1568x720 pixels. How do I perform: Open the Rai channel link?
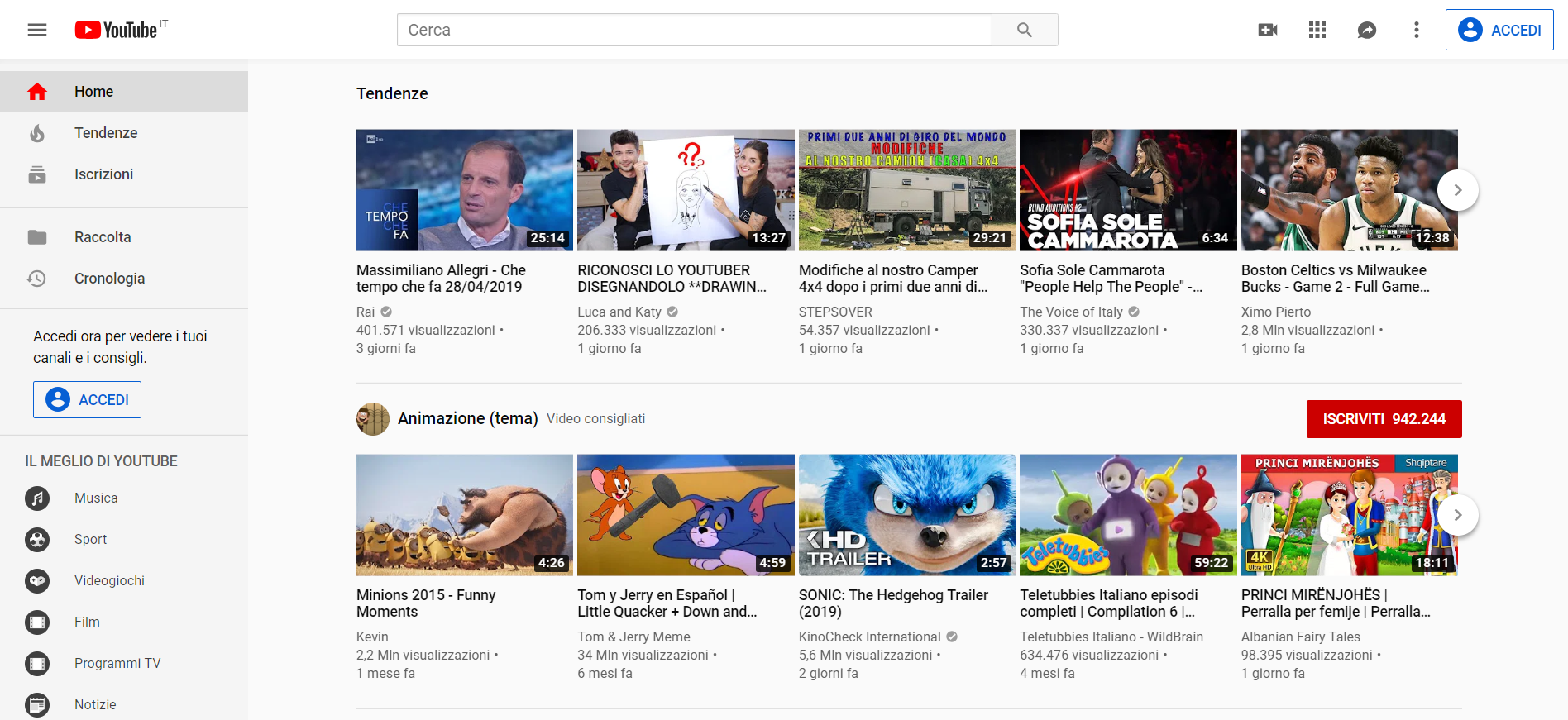366,312
